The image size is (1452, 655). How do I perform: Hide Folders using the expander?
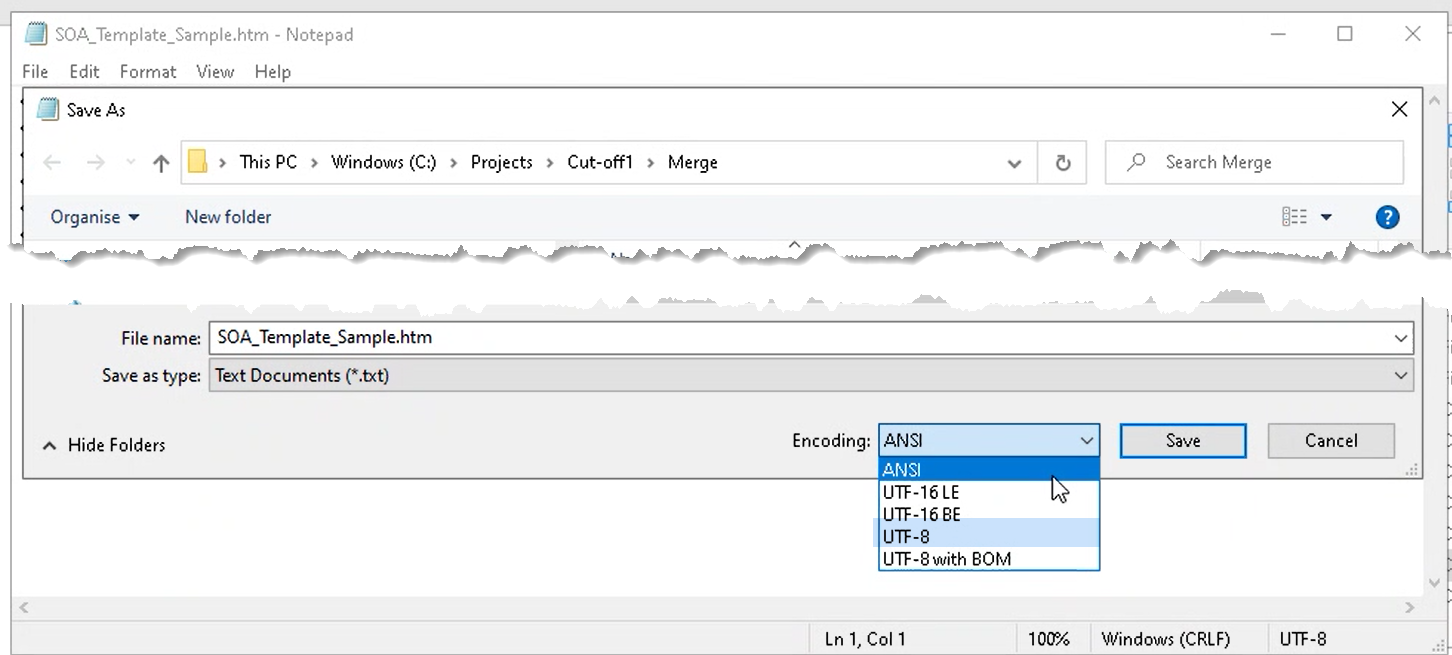104,445
